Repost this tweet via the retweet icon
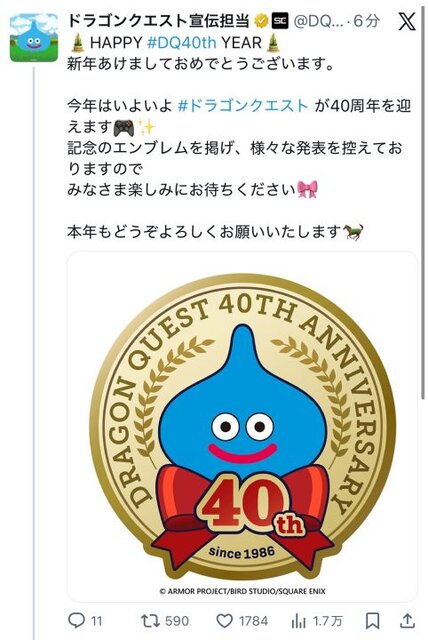This screenshot has width=428, height=640. (149, 621)
